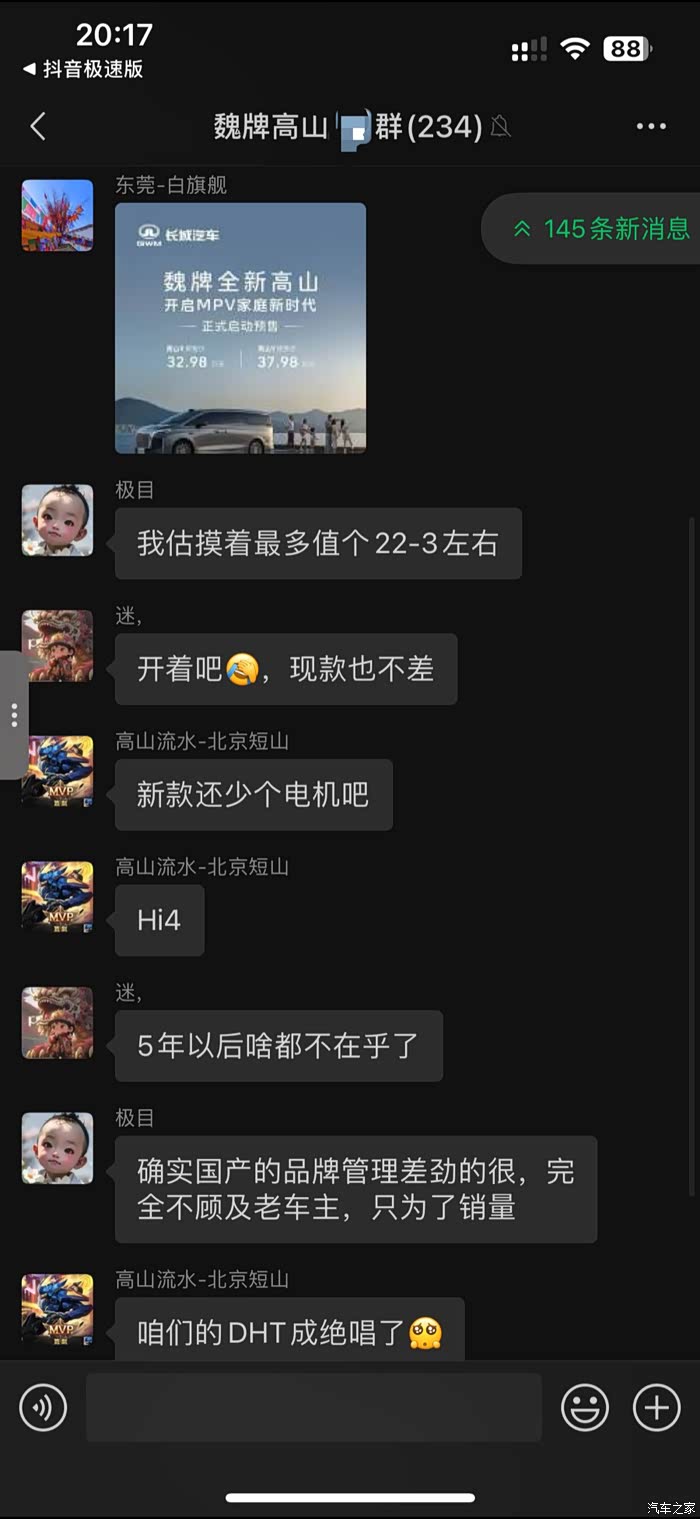Tap the plus icon for more attachments

click(657, 1408)
